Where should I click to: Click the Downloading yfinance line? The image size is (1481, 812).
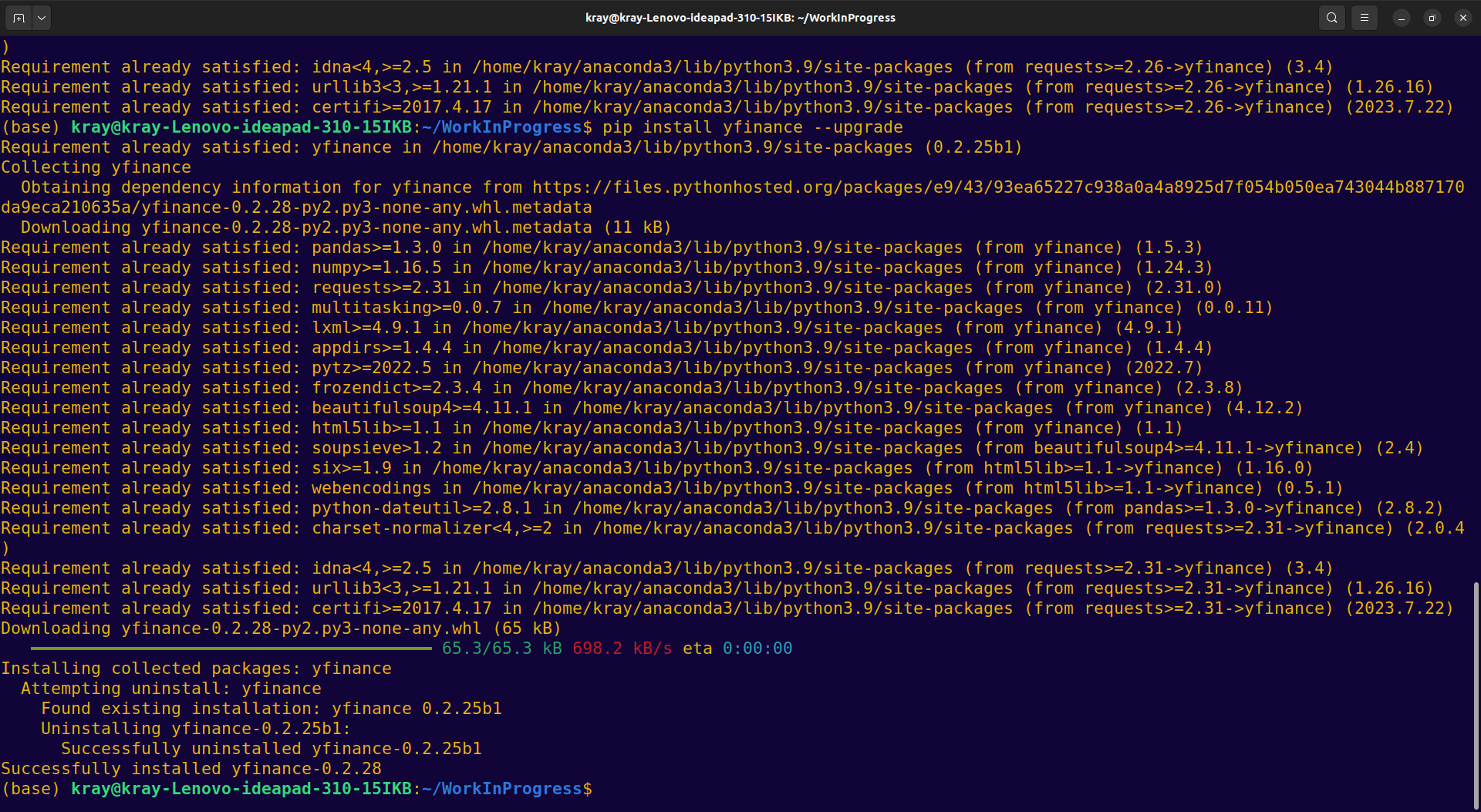[x=280, y=628]
